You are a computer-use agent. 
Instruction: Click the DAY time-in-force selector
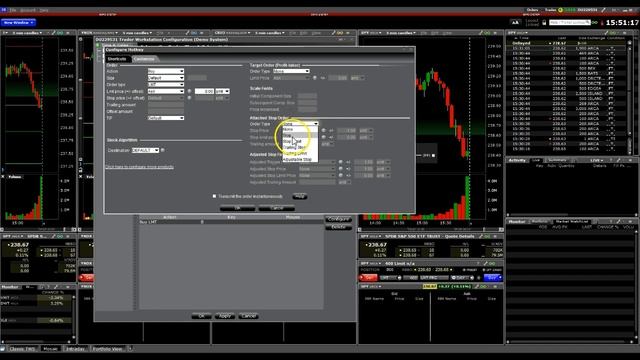coord(462,278)
